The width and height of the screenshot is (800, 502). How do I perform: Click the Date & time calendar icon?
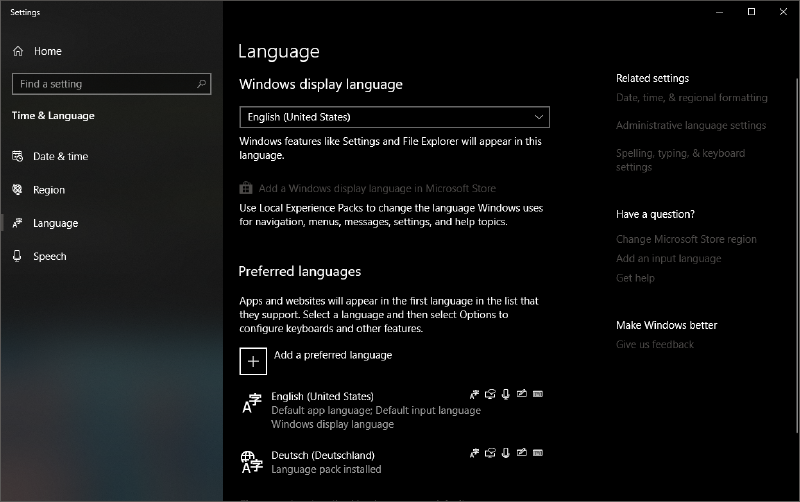tap(17, 156)
